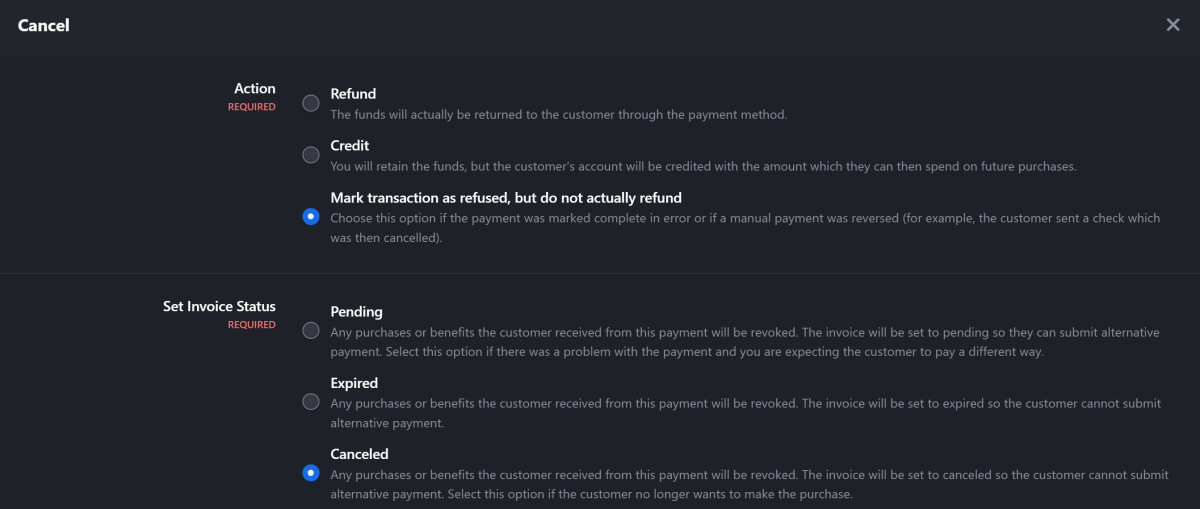Click the Cancel dialog title
1200x509 pixels.
[44, 26]
